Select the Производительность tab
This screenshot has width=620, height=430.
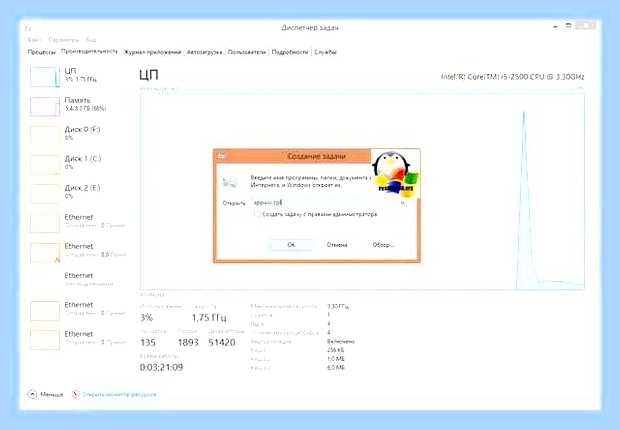(x=89, y=51)
